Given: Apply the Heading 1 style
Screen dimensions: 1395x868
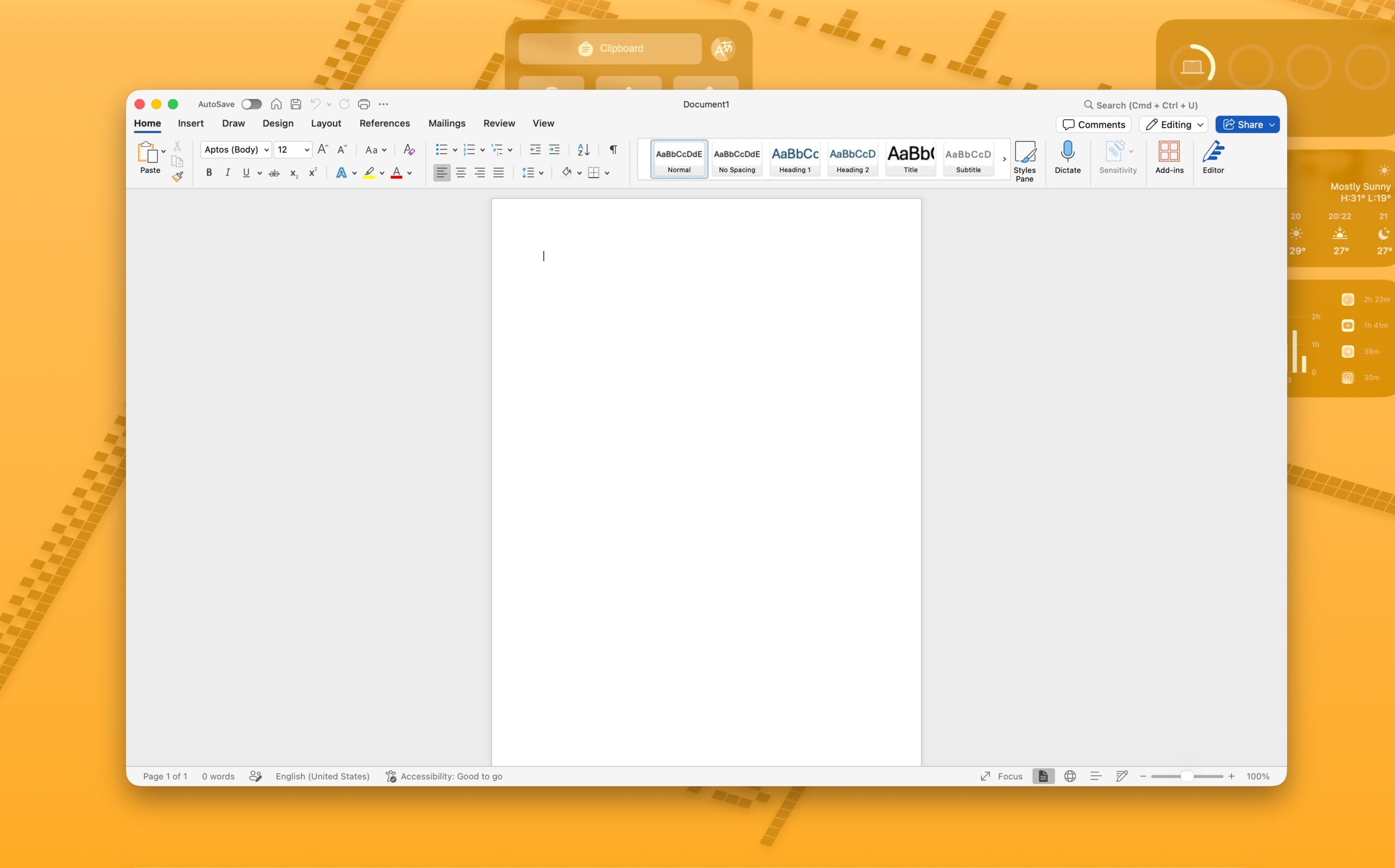Looking at the screenshot, I should tap(795, 159).
